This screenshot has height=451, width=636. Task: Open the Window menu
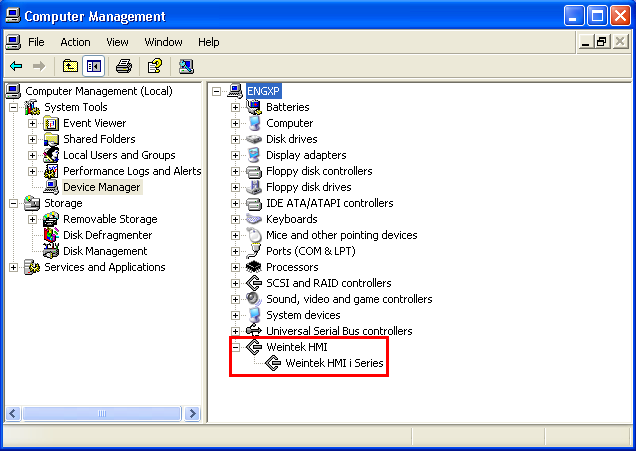(x=163, y=42)
